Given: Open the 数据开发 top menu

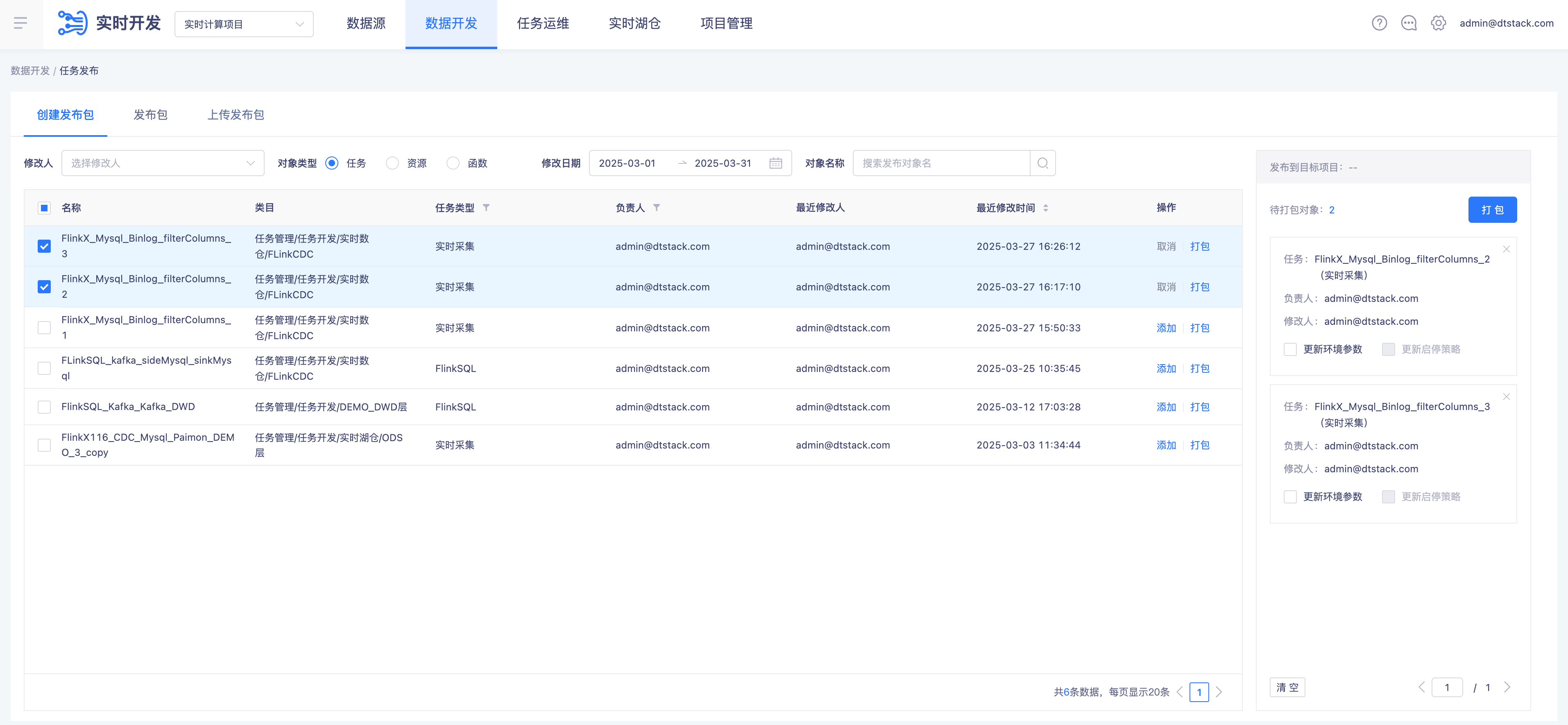Looking at the screenshot, I should point(451,24).
